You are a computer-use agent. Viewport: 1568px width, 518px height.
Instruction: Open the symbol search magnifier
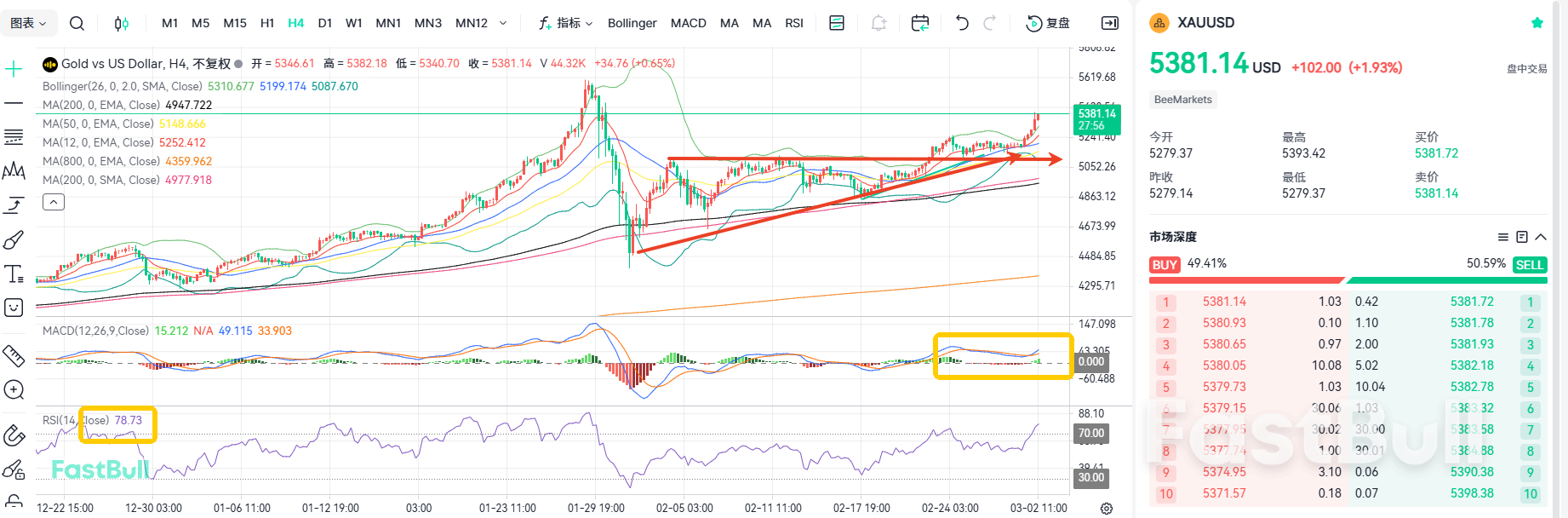tap(77, 23)
